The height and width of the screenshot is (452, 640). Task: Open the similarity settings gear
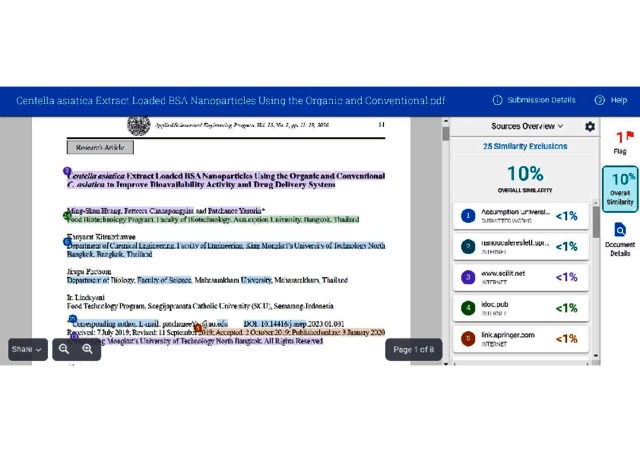click(589, 127)
